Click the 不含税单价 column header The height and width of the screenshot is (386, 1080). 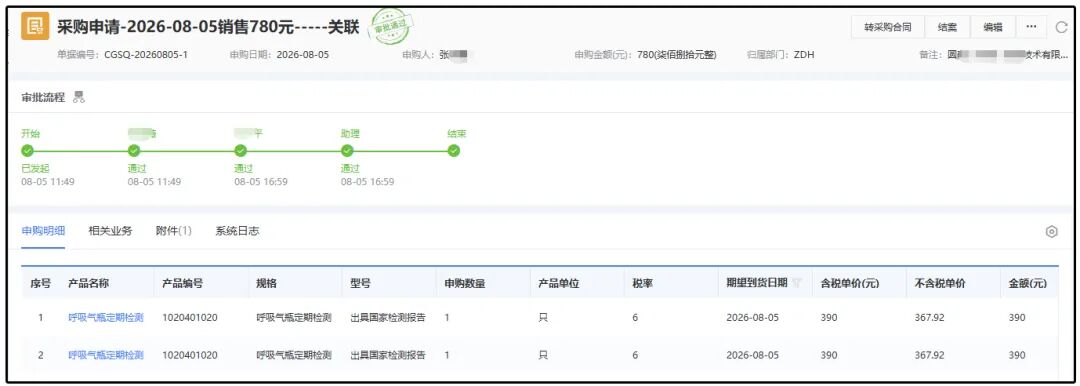[940, 283]
